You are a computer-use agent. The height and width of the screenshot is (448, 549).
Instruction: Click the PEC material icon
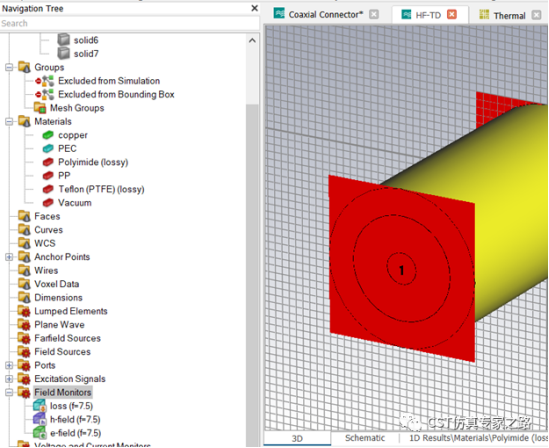pyautogui.click(x=48, y=148)
